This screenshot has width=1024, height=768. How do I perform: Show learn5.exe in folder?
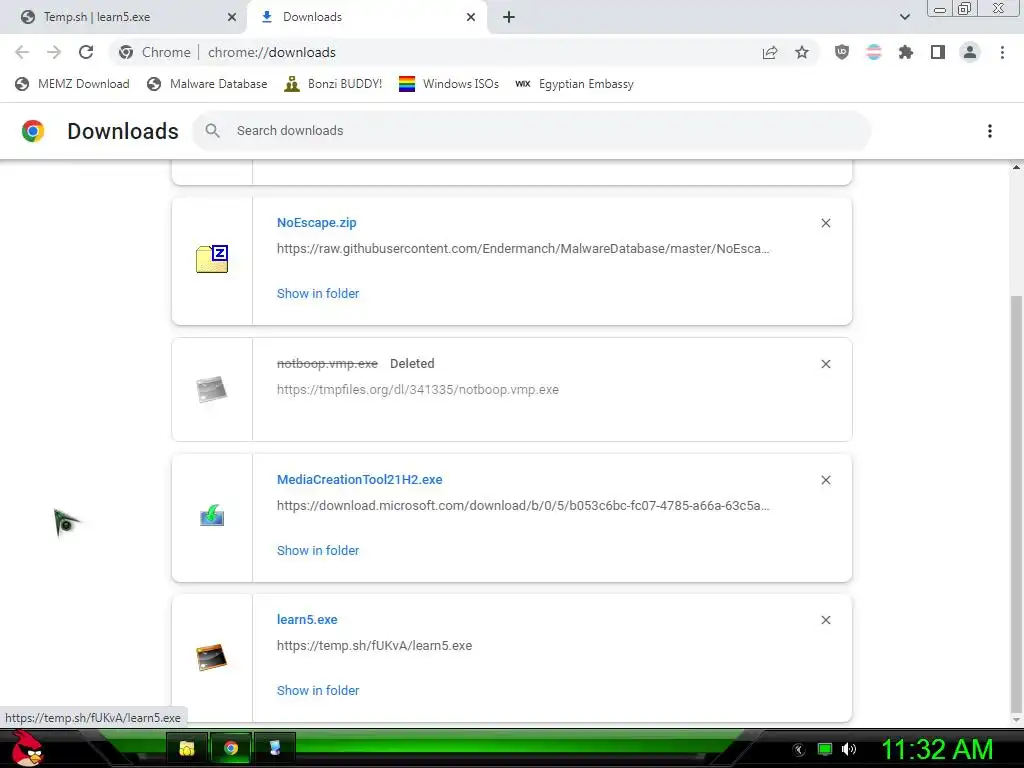coord(318,691)
